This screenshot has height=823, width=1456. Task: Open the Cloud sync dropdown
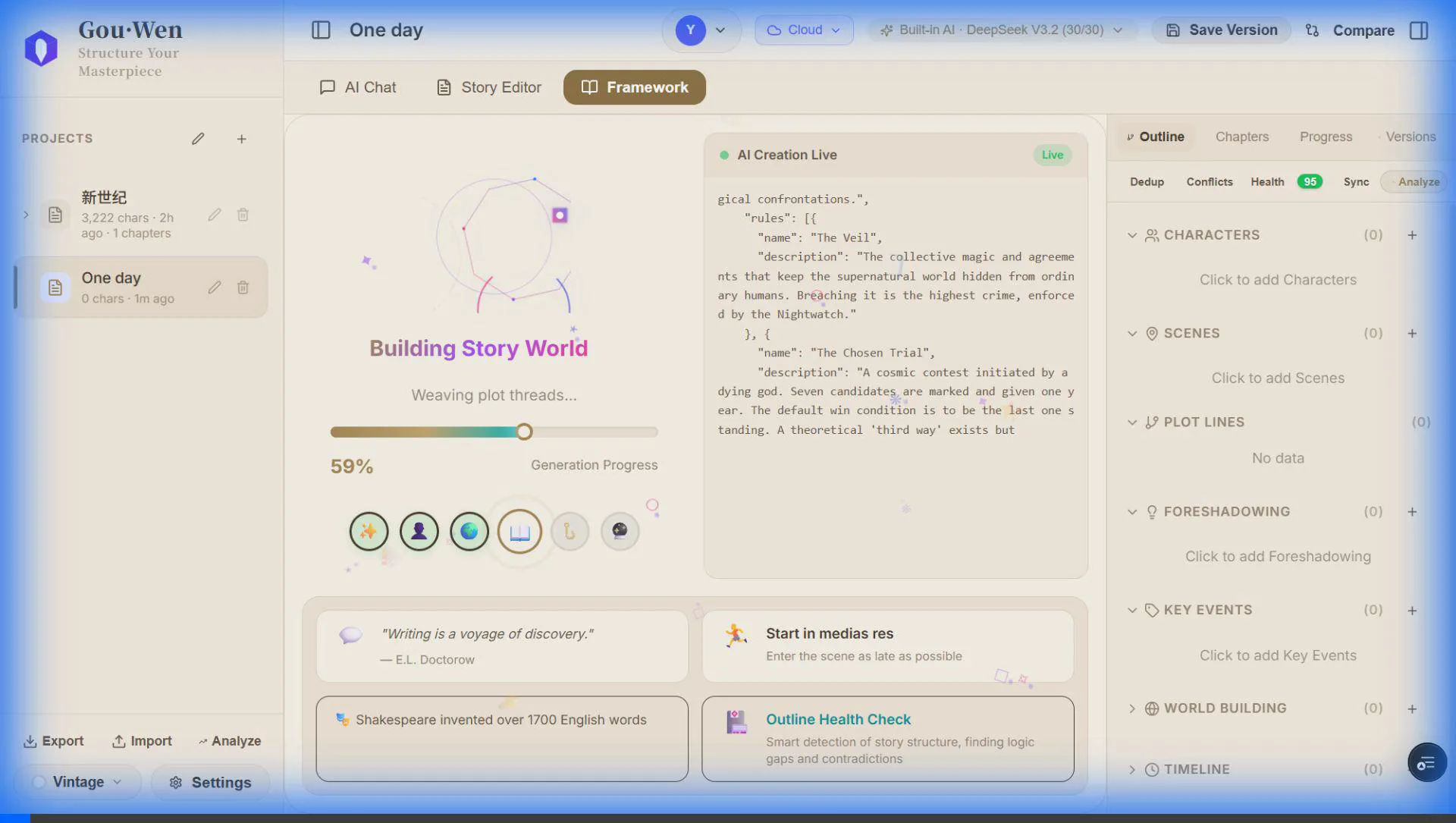click(x=804, y=30)
